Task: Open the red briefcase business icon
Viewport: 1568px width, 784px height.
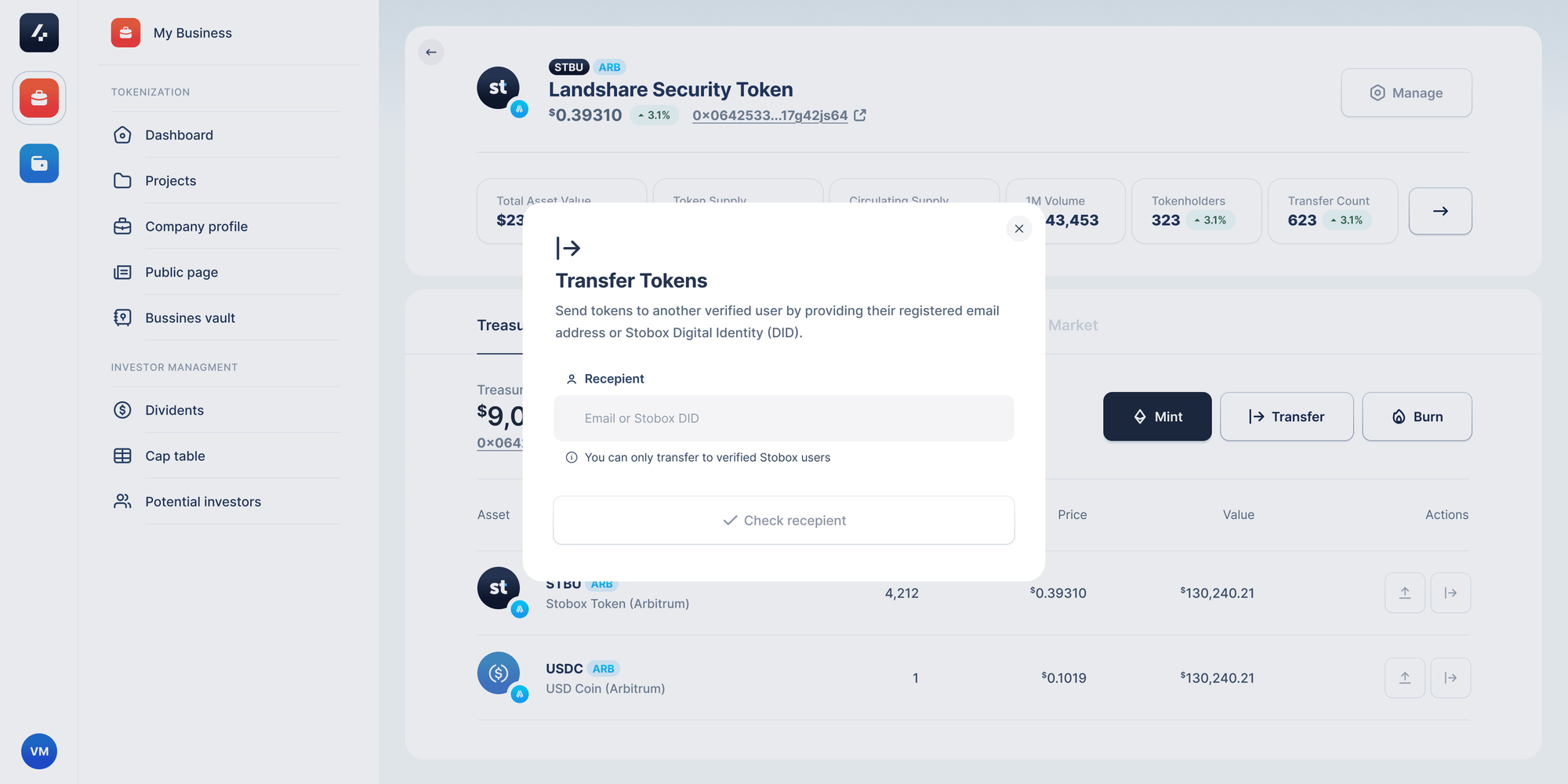Action: click(x=39, y=98)
